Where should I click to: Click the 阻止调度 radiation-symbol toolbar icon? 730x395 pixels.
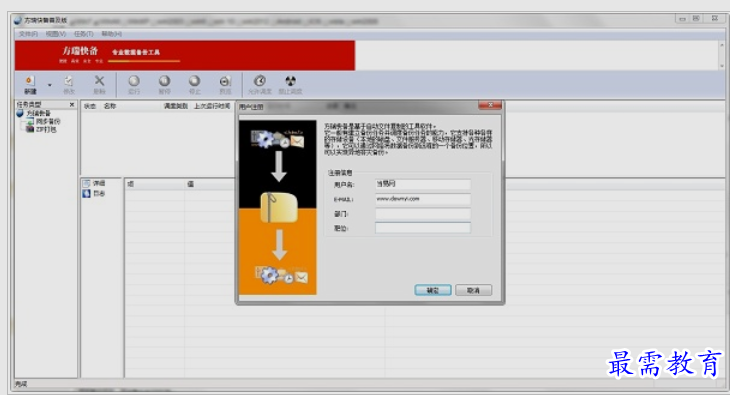[x=291, y=85]
